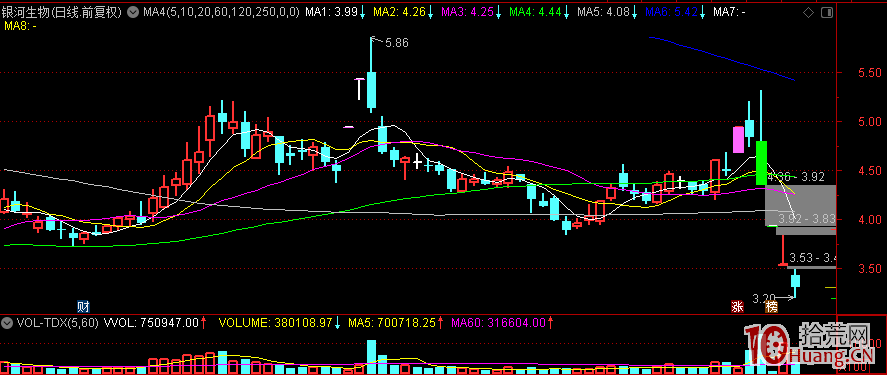The width and height of the screenshot is (887, 375).
Task: Open the 榜 leaderboard marker
Action: (771, 307)
